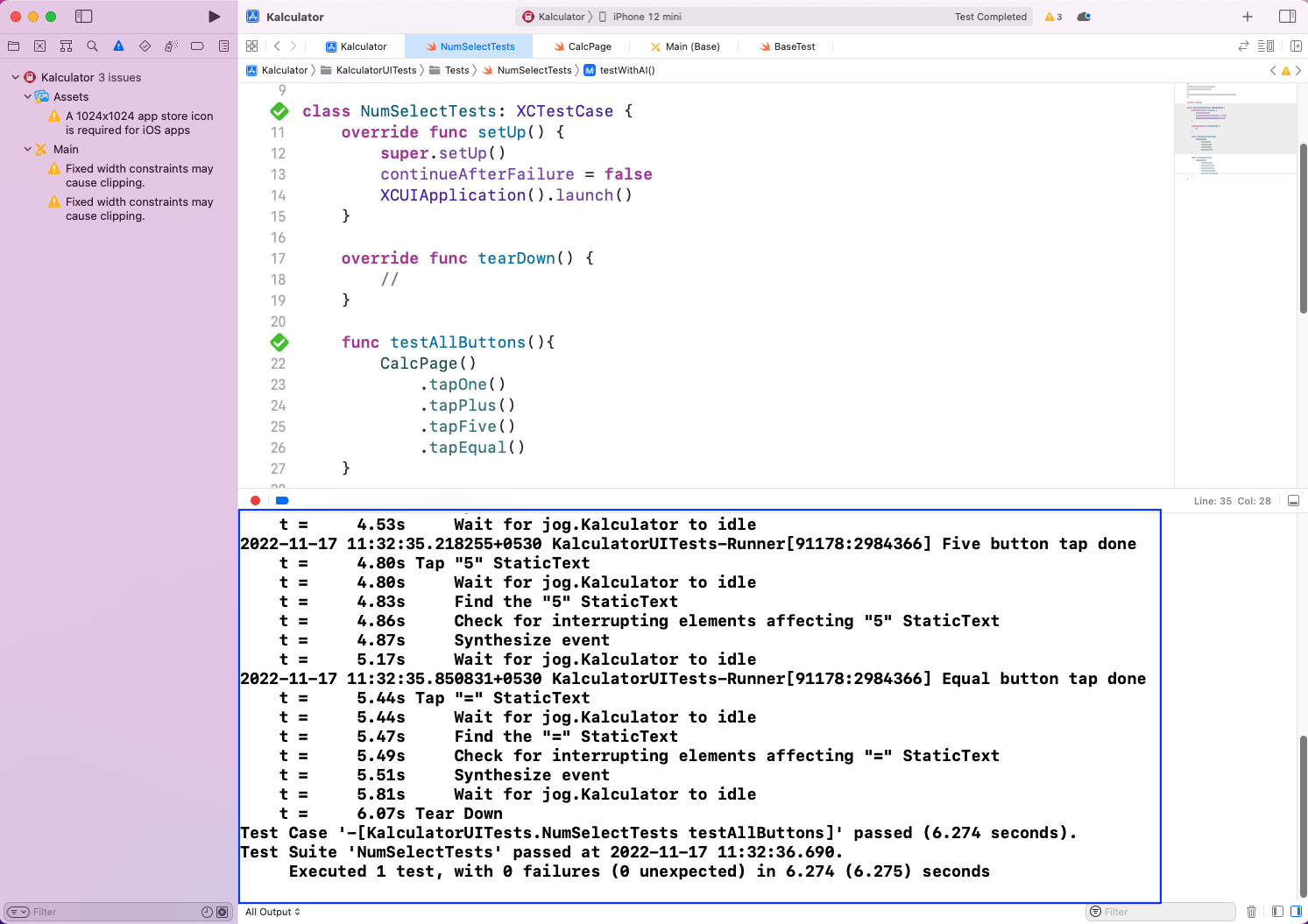Switch to the CalcPage tab
This screenshot has width=1308, height=924.
coord(583,46)
